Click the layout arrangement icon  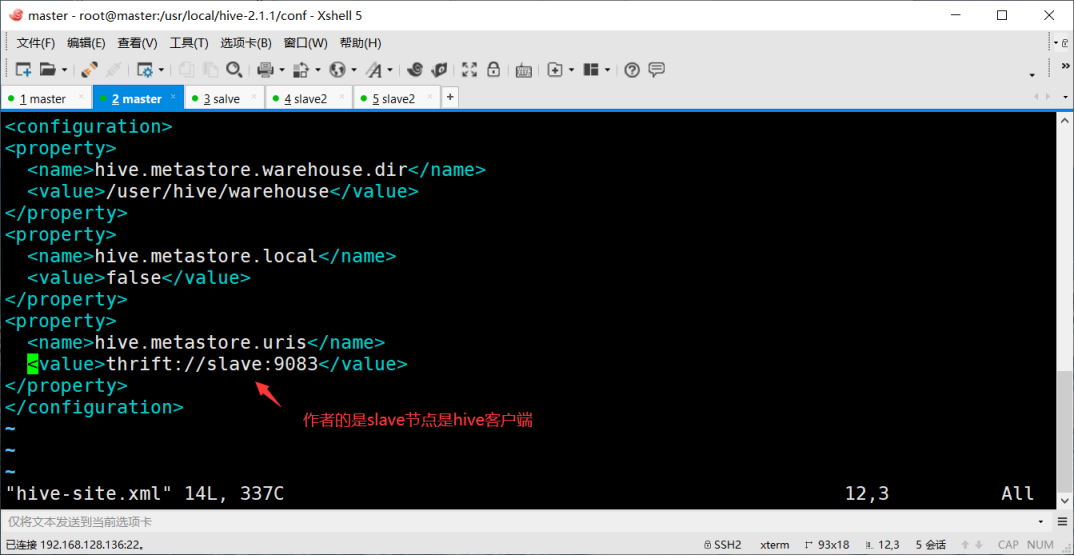[x=591, y=69]
